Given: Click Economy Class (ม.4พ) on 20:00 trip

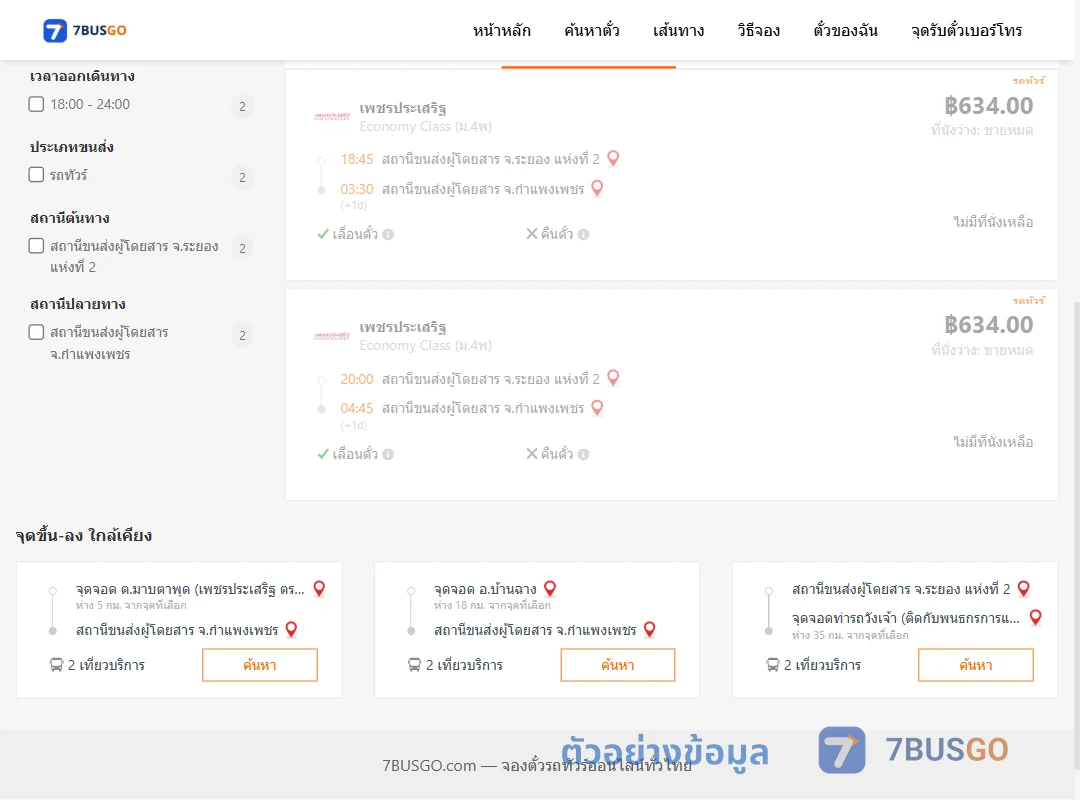Looking at the screenshot, I should (426, 345).
